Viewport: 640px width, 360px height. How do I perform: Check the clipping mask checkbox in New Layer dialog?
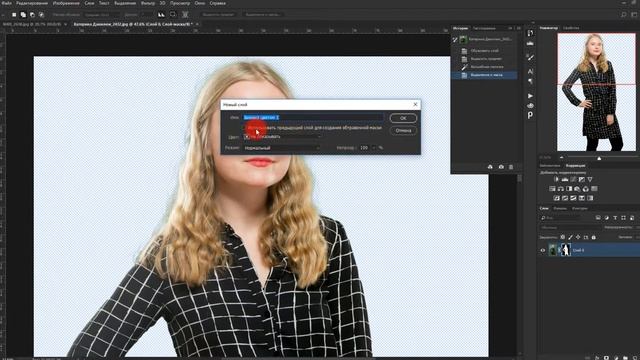click(247, 128)
